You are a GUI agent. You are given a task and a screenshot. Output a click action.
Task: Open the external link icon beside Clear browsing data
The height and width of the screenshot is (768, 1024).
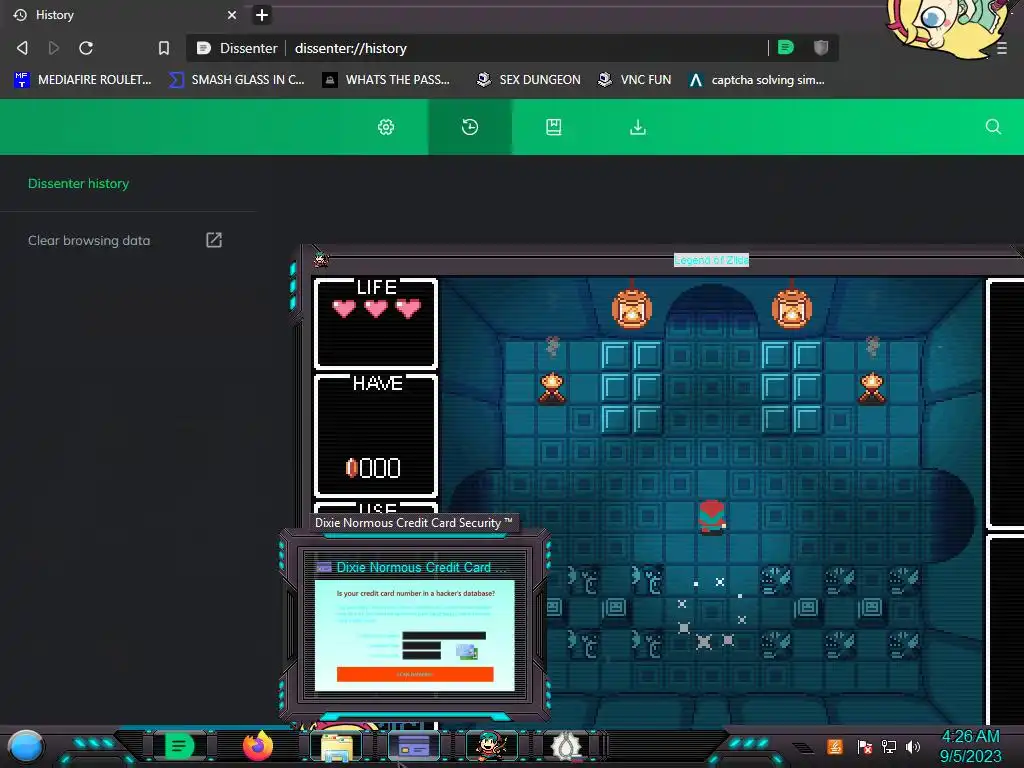214,240
